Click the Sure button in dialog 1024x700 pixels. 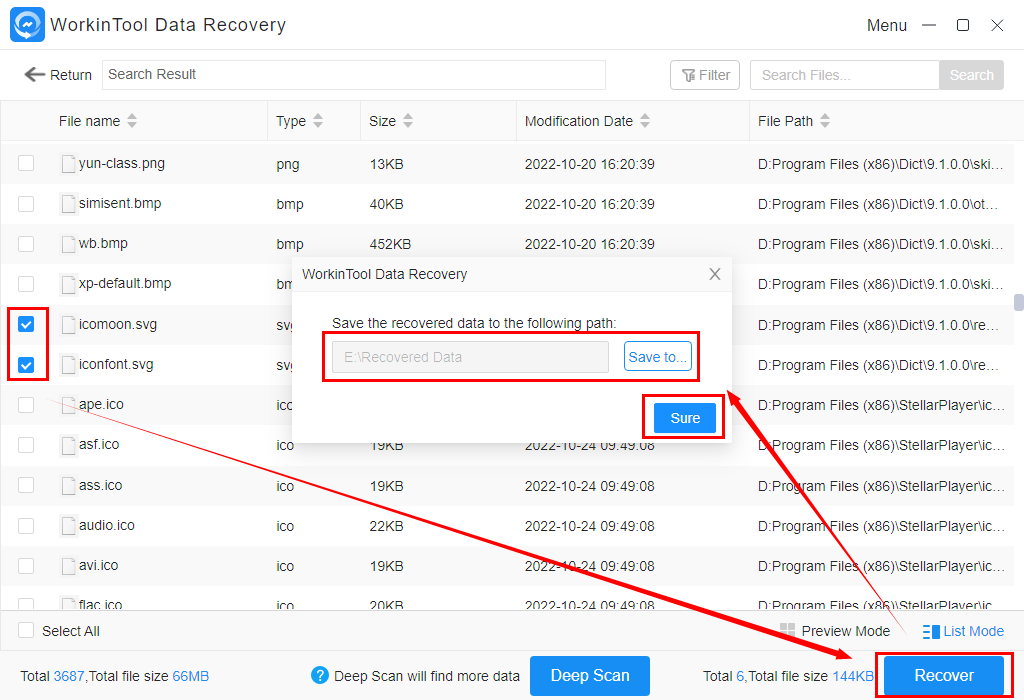685,418
